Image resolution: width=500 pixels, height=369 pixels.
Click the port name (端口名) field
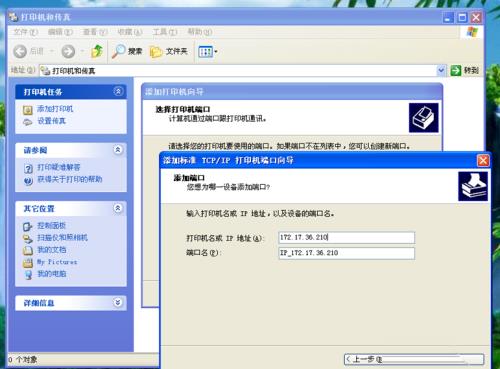coord(347,253)
